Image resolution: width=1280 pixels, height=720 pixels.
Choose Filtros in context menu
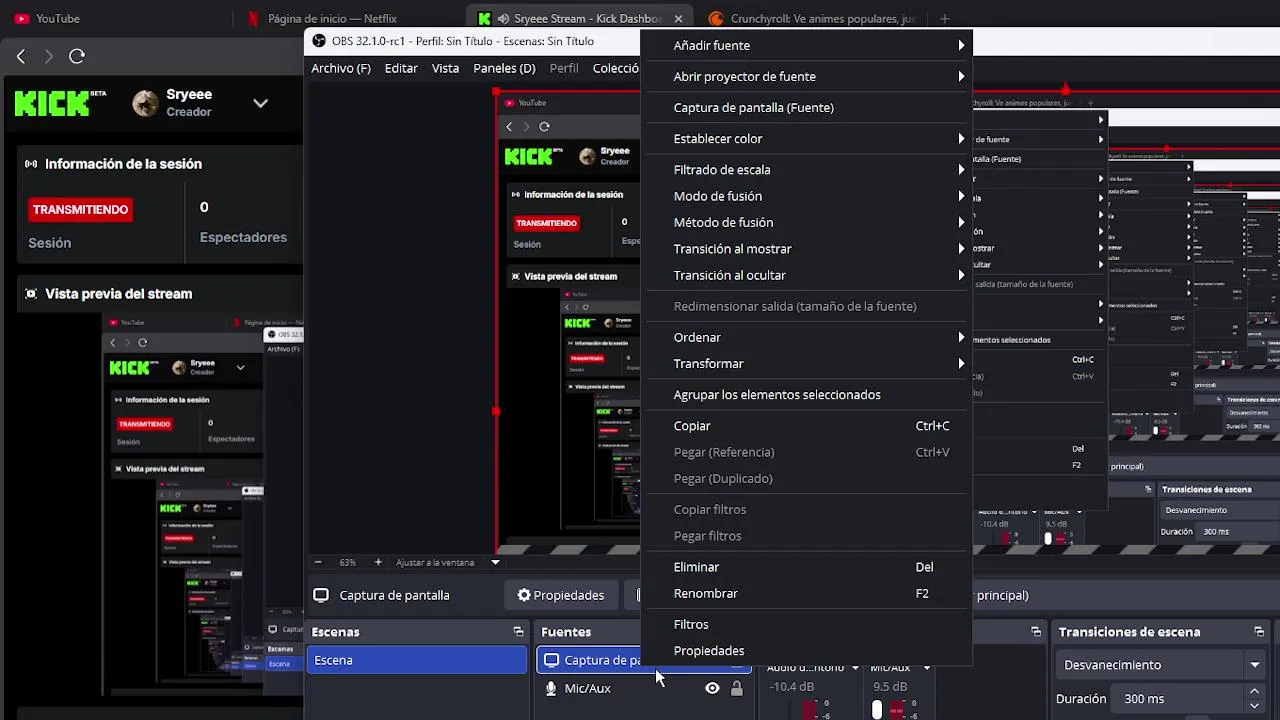click(806, 624)
